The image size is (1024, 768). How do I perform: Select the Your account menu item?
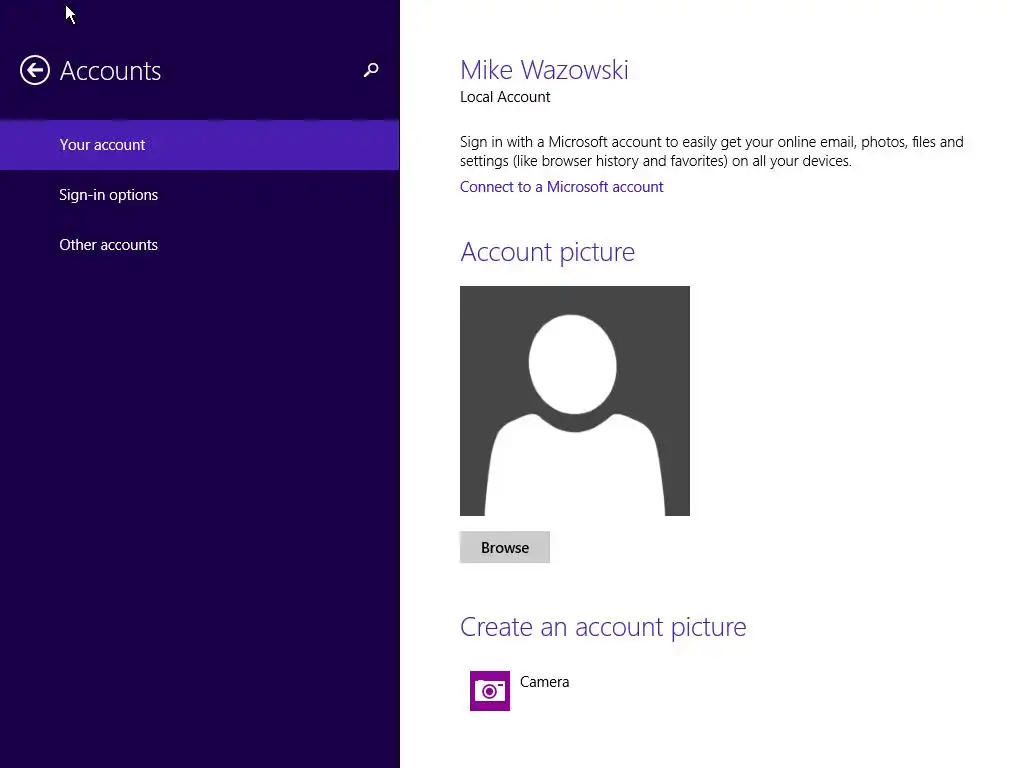[200, 145]
